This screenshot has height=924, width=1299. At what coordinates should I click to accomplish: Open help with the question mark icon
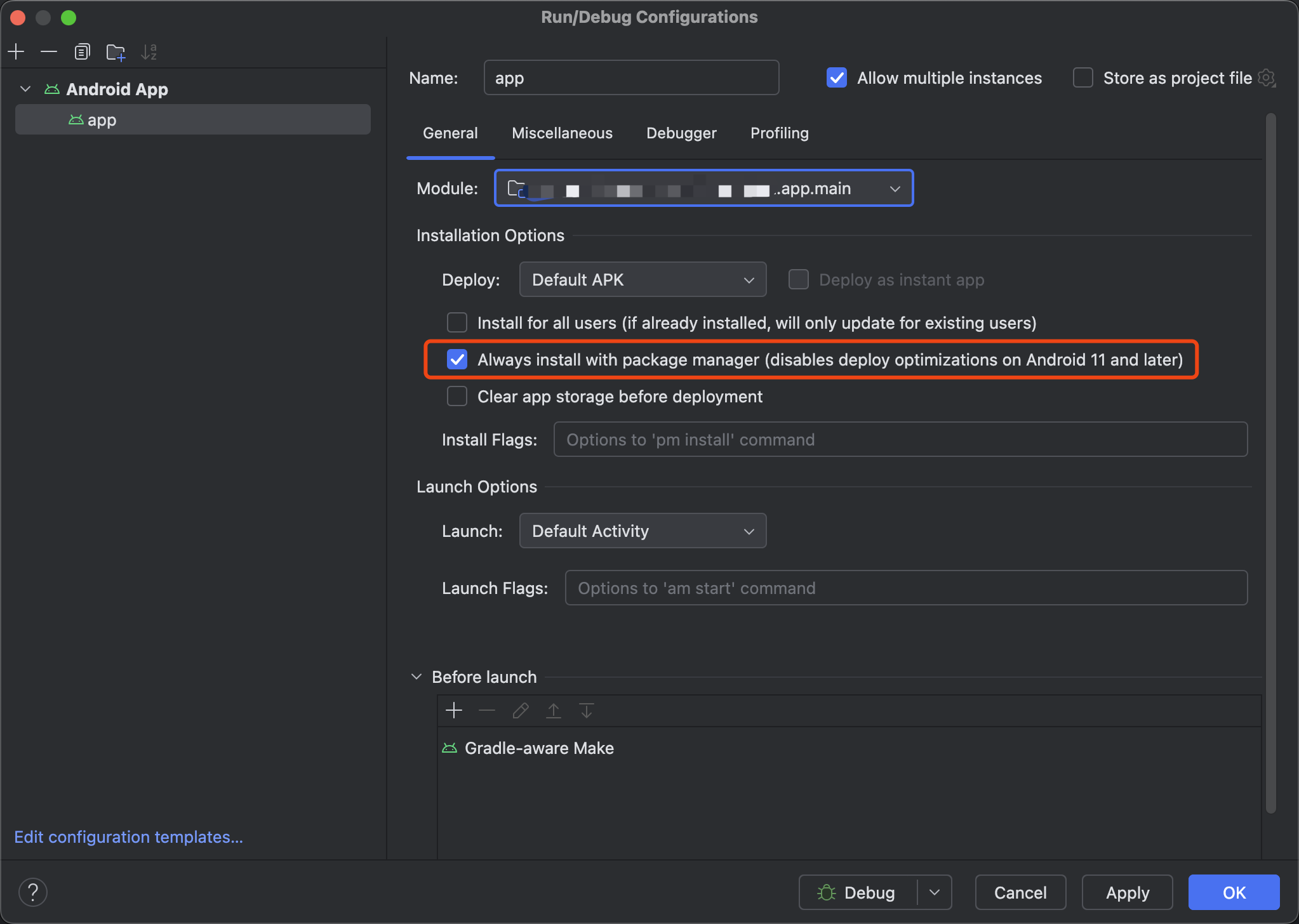(x=33, y=892)
